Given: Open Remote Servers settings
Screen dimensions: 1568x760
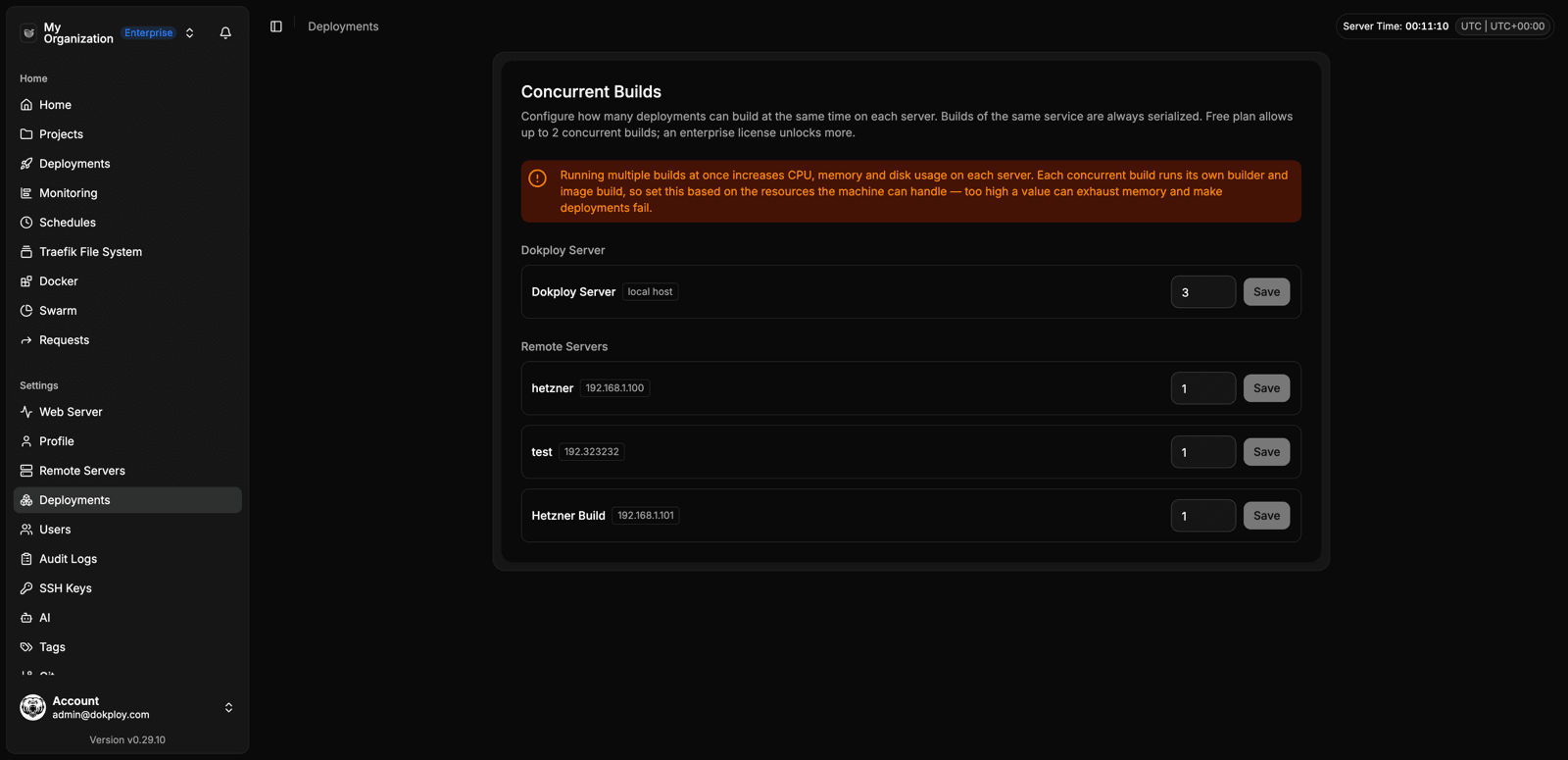Looking at the screenshot, I should (x=127, y=471).
